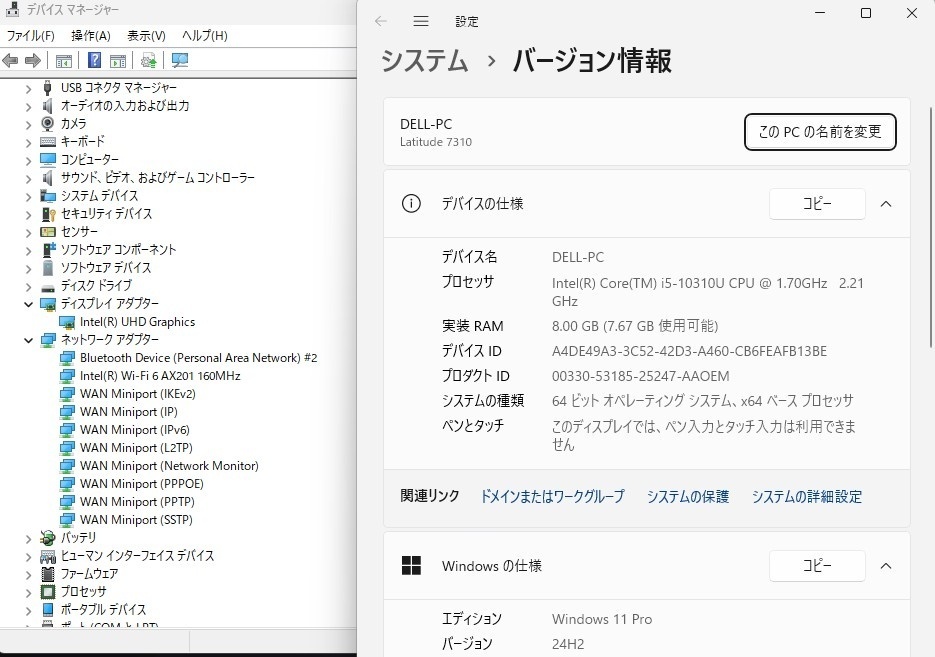Maximize the Settings window
Screen dimensions: 935x657
coord(866,13)
